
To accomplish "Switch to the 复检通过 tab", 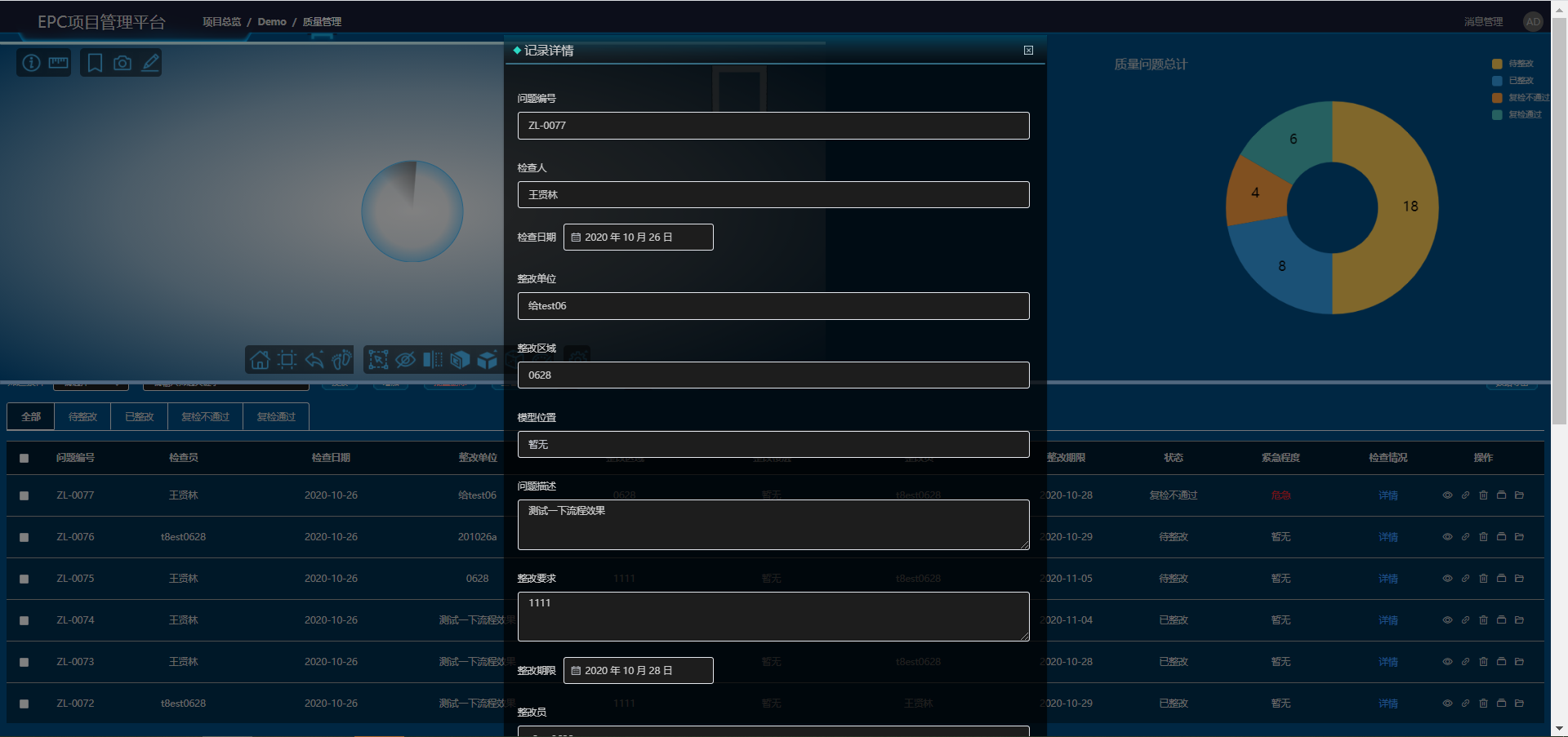I will tap(276, 417).
